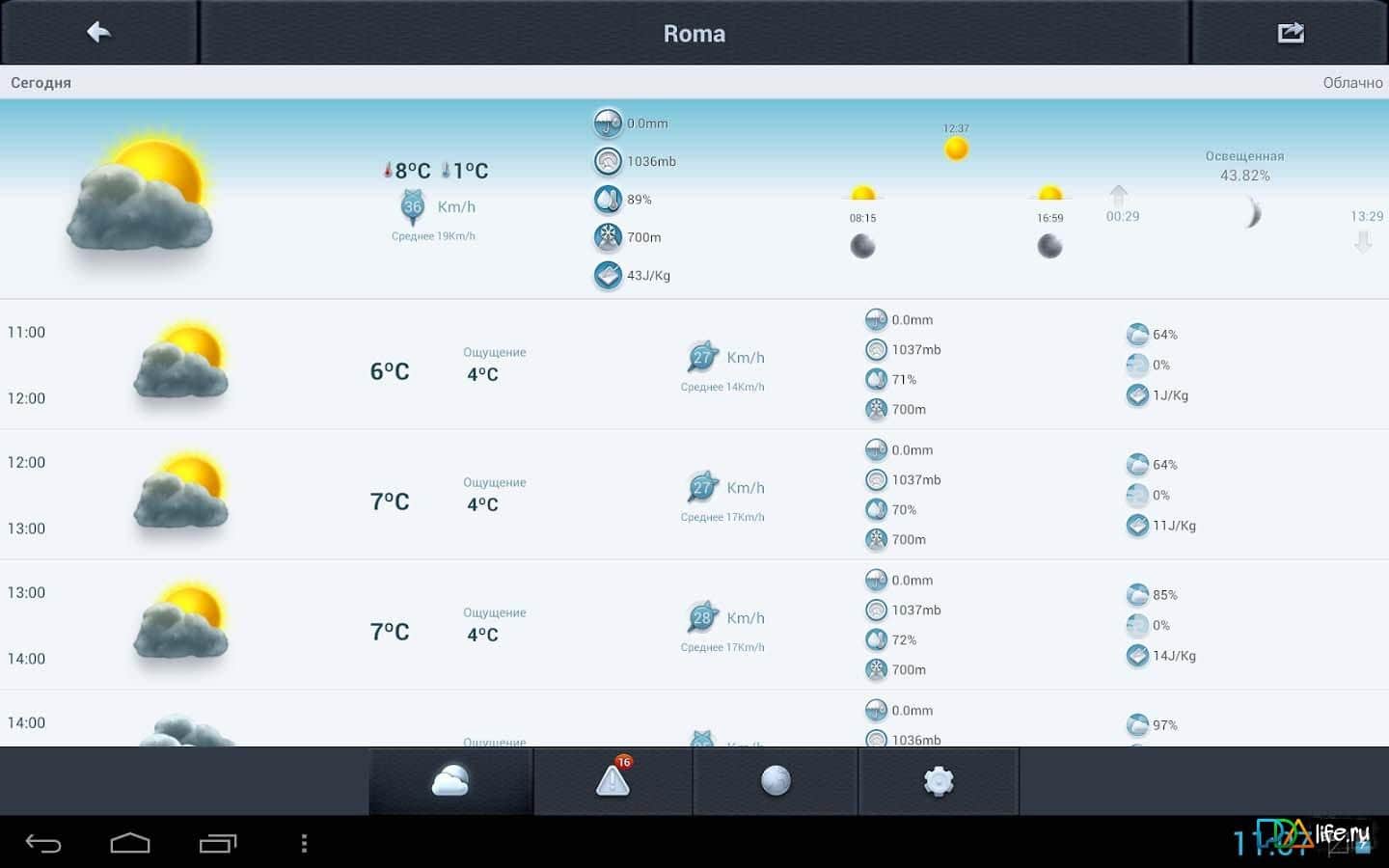Open weather alerts tab with 16 badge

tap(613, 781)
